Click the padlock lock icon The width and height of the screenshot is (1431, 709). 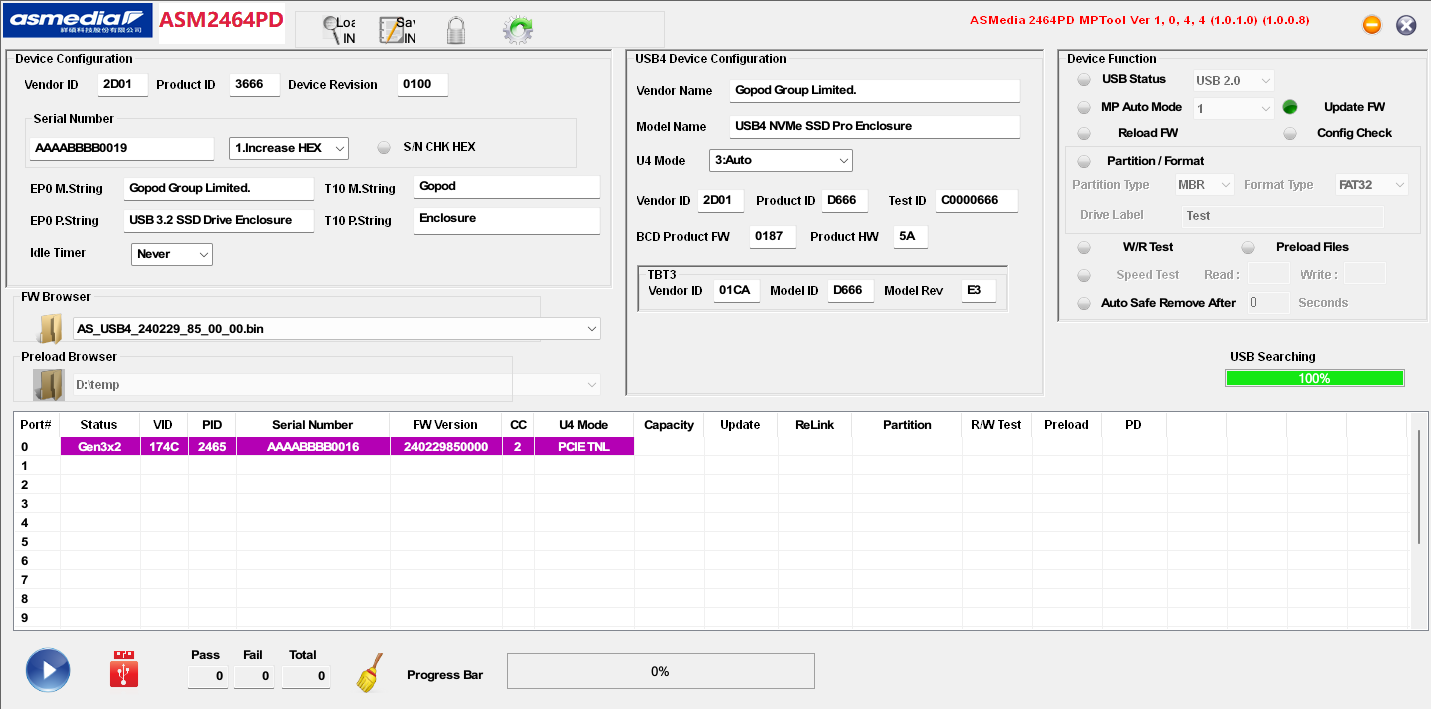pos(456,30)
